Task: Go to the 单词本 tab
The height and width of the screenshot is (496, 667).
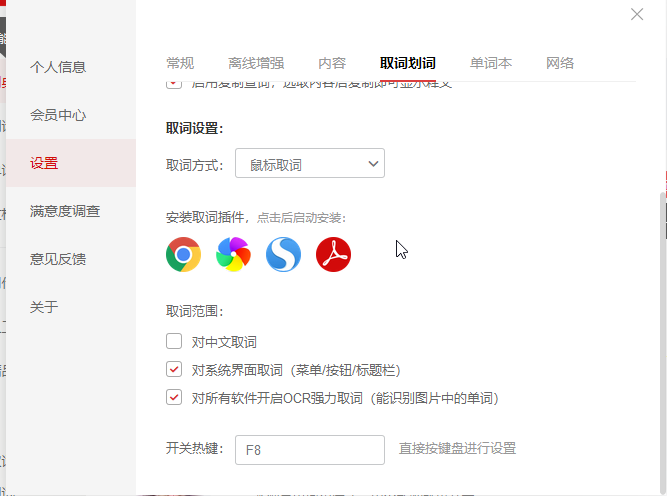Action: pyautogui.click(x=491, y=63)
